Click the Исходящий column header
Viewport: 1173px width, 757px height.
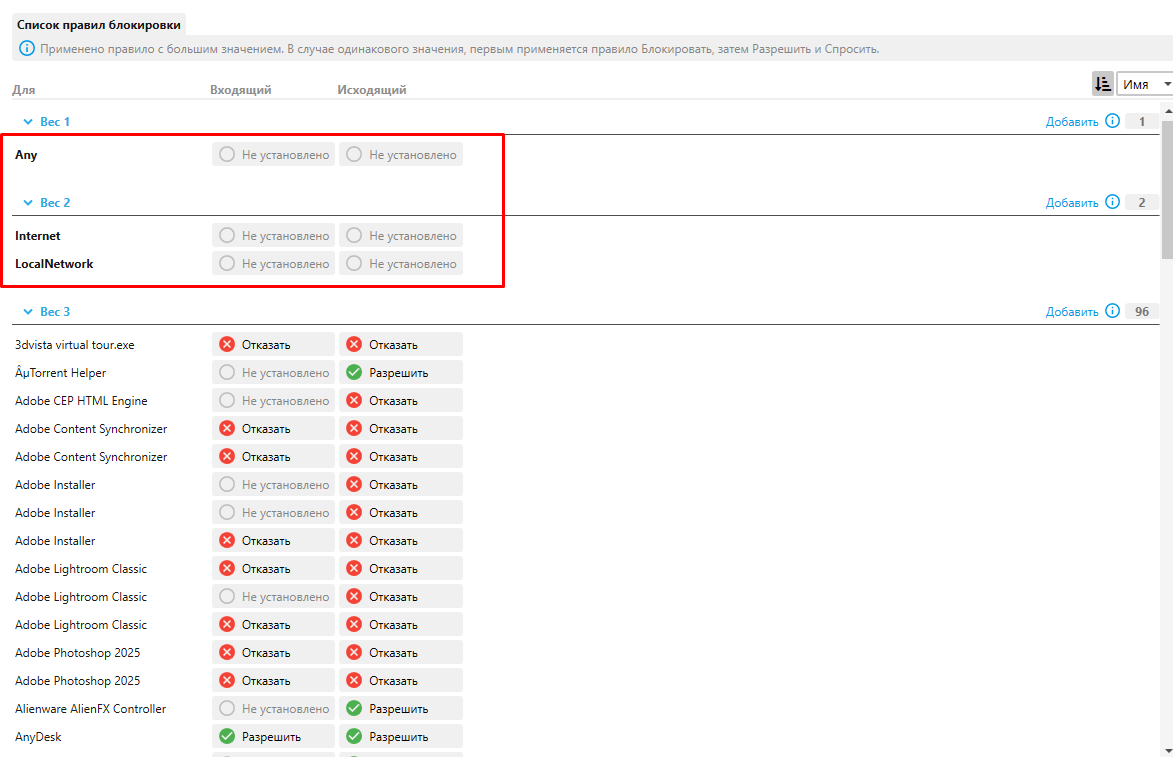(371, 90)
